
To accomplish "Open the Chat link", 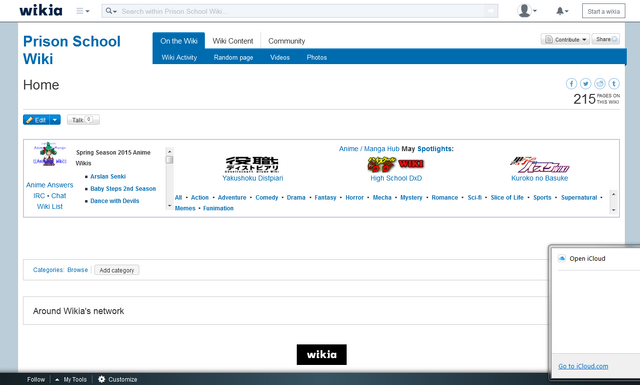I will click(59, 196).
